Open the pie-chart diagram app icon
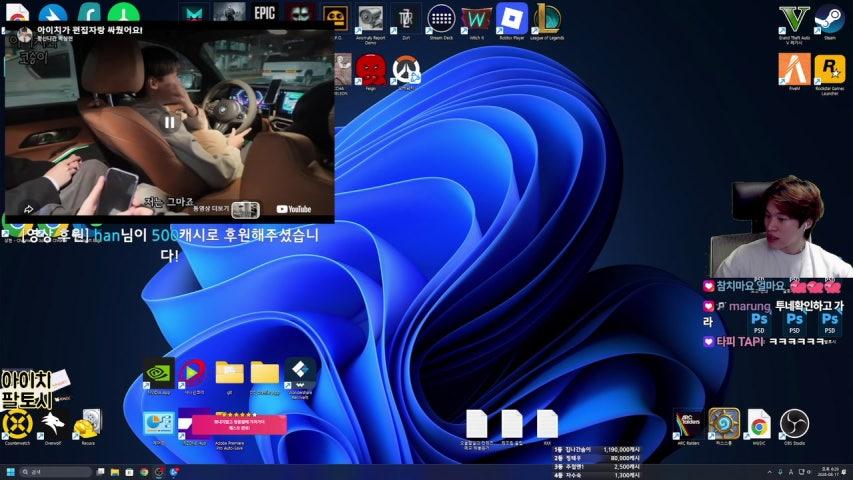This screenshot has height=480, width=853. (x=158, y=424)
